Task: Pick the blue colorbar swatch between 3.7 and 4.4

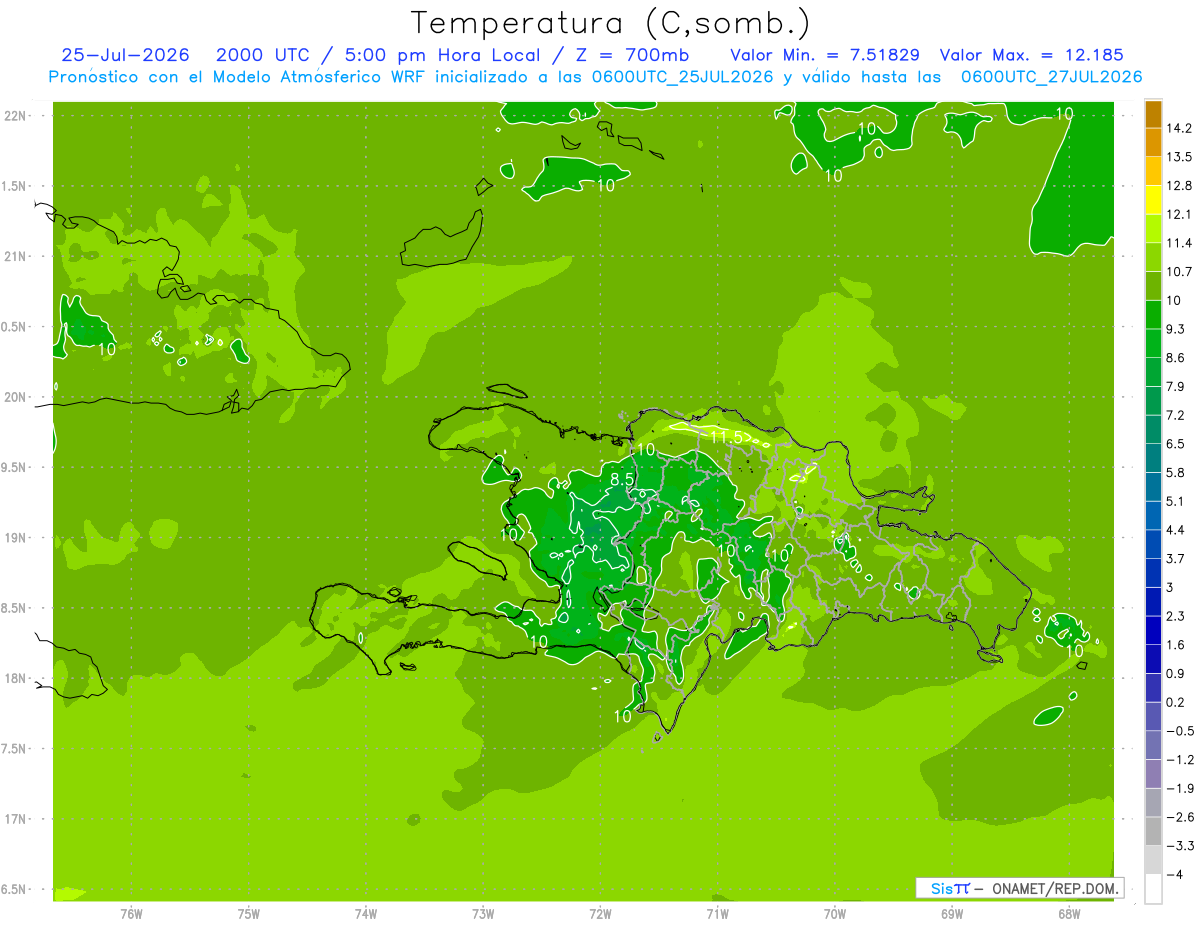Action: 1153,544
